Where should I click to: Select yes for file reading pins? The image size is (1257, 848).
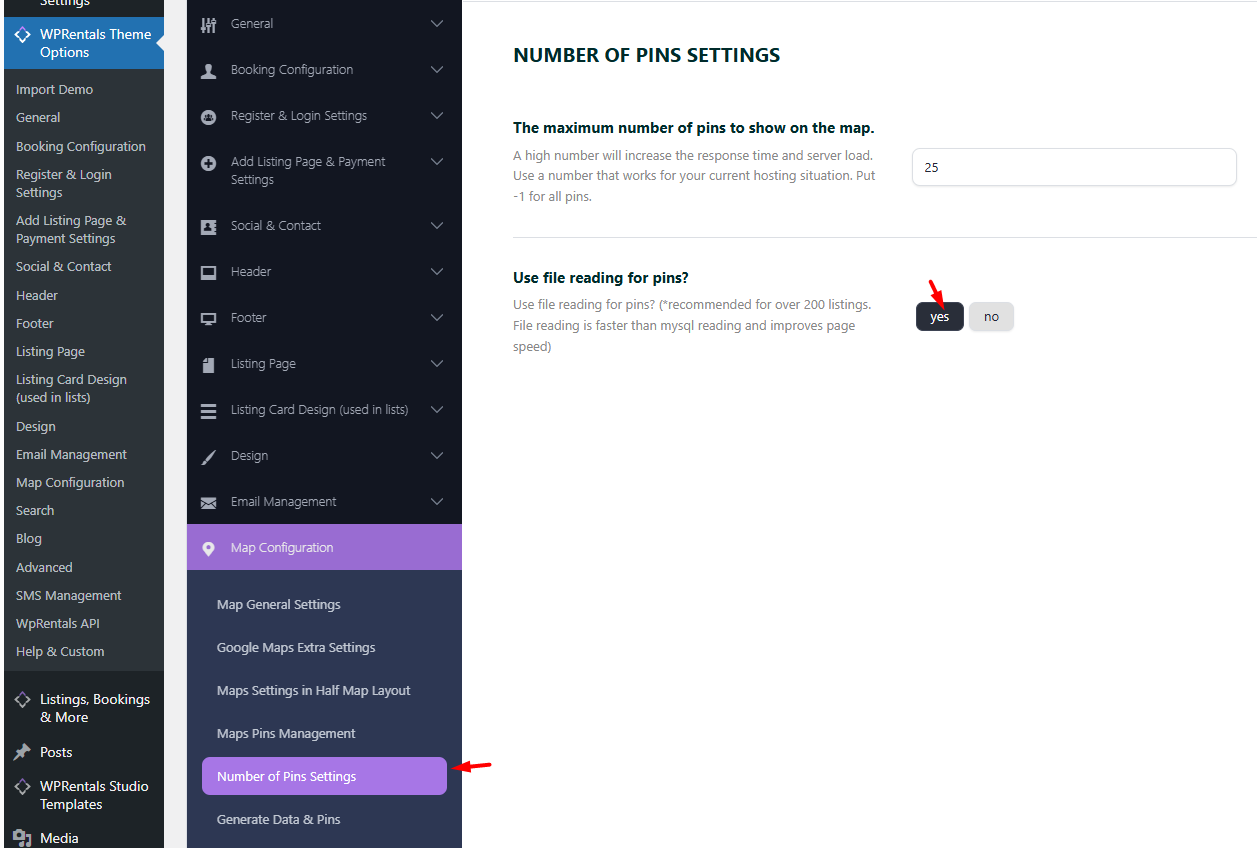[x=939, y=317]
